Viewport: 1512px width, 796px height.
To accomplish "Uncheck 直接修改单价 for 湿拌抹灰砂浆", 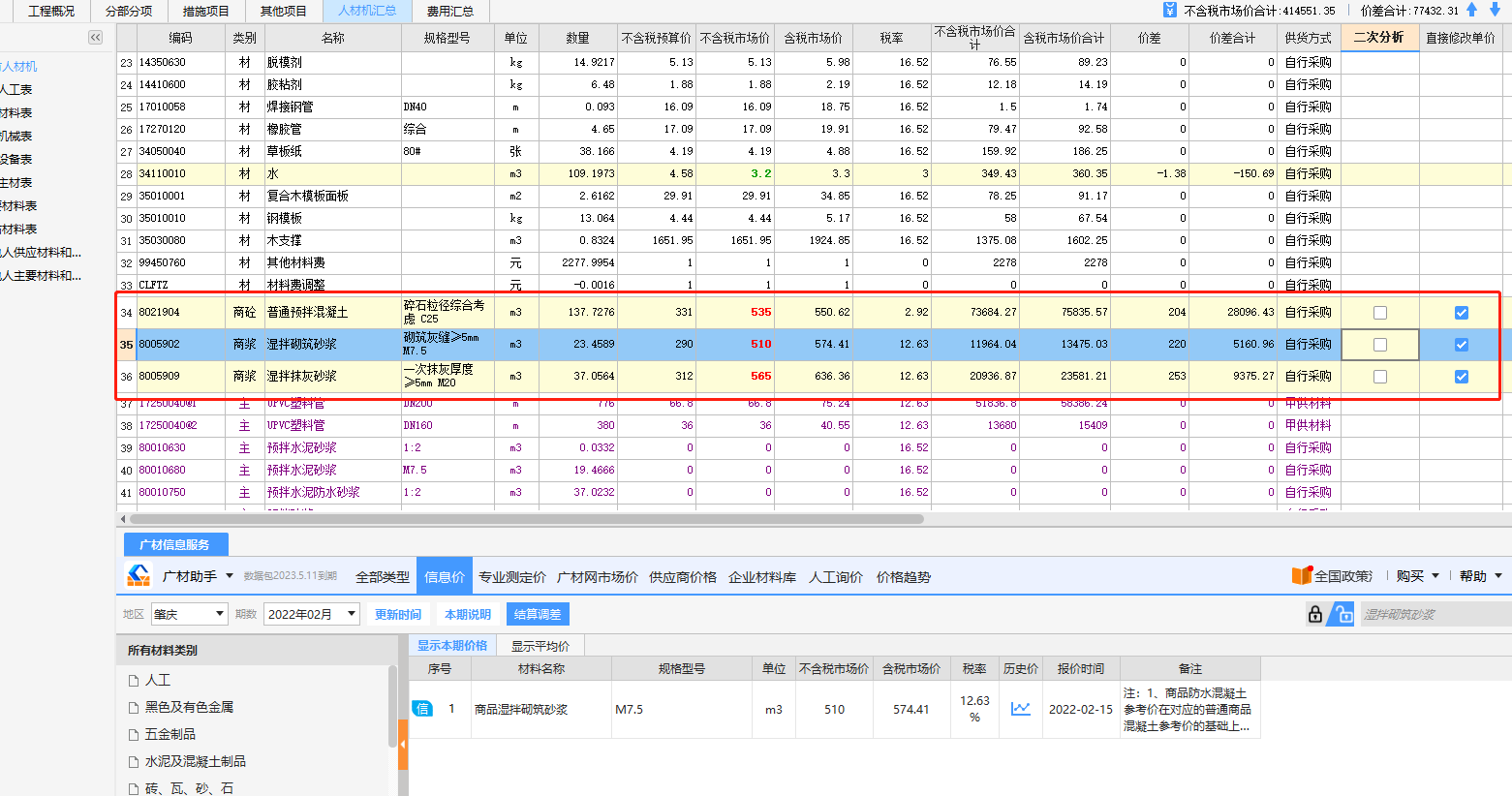I will (x=1462, y=377).
